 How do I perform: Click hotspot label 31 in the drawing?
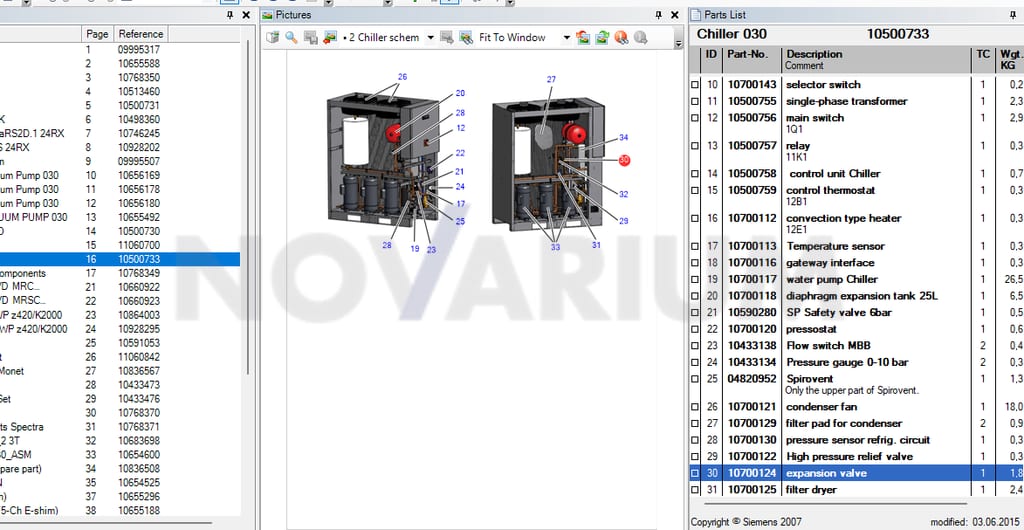[x=596, y=245]
